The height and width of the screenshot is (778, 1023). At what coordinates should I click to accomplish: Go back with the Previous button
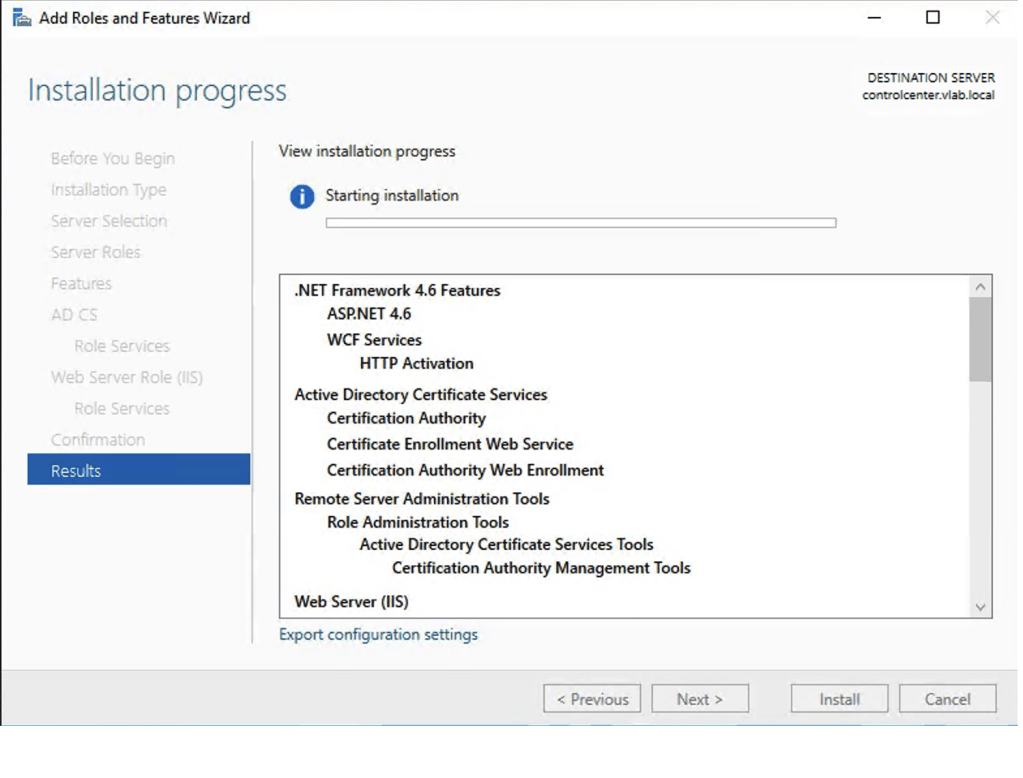[592, 699]
